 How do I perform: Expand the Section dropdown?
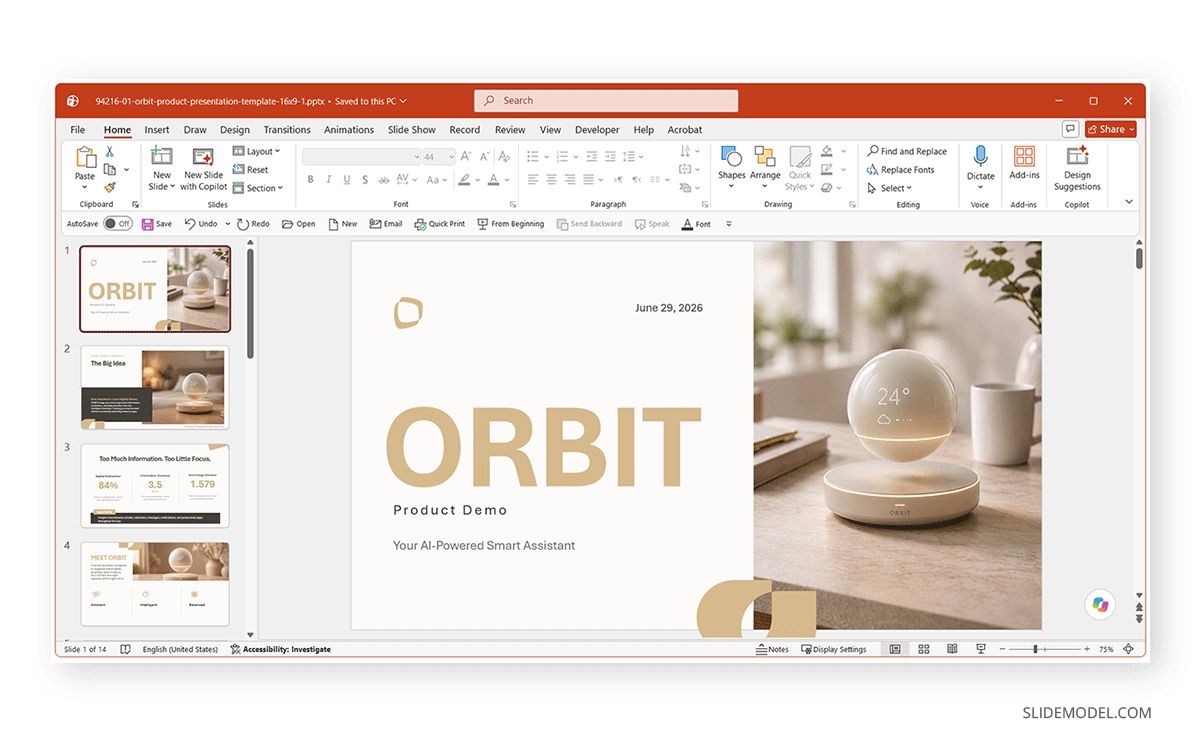[258, 188]
